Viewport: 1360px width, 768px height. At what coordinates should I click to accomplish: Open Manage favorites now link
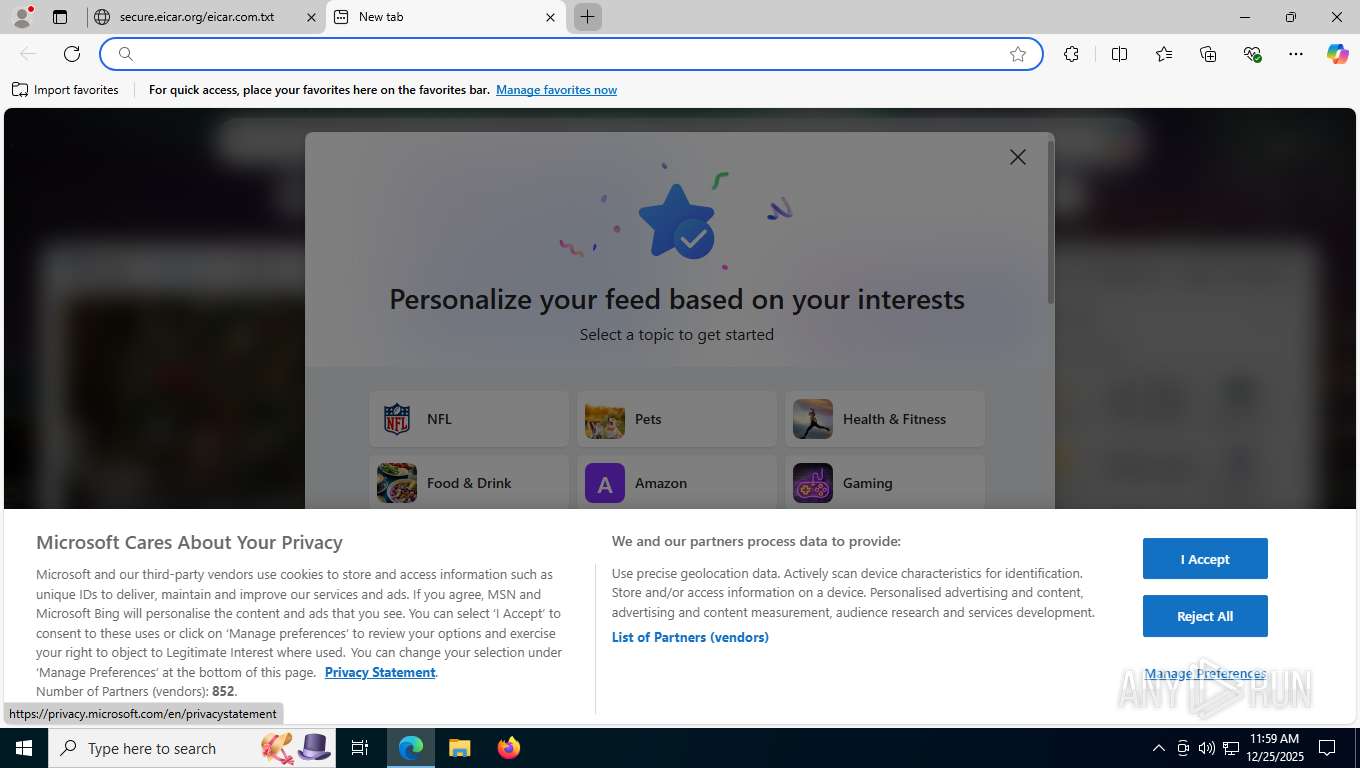click(556, 90)
